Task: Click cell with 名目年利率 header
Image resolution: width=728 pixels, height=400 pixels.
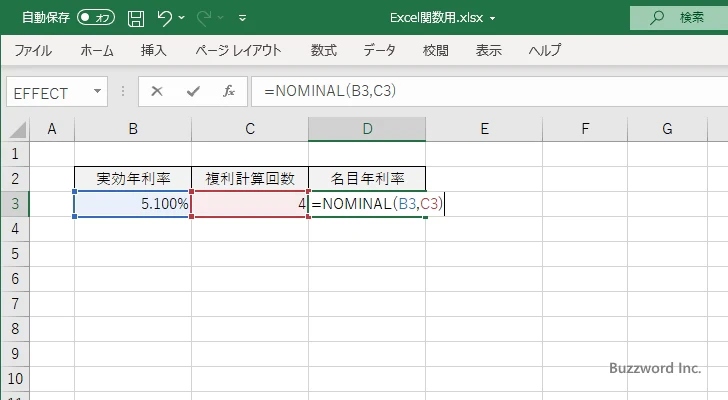Action: (367, 179)
